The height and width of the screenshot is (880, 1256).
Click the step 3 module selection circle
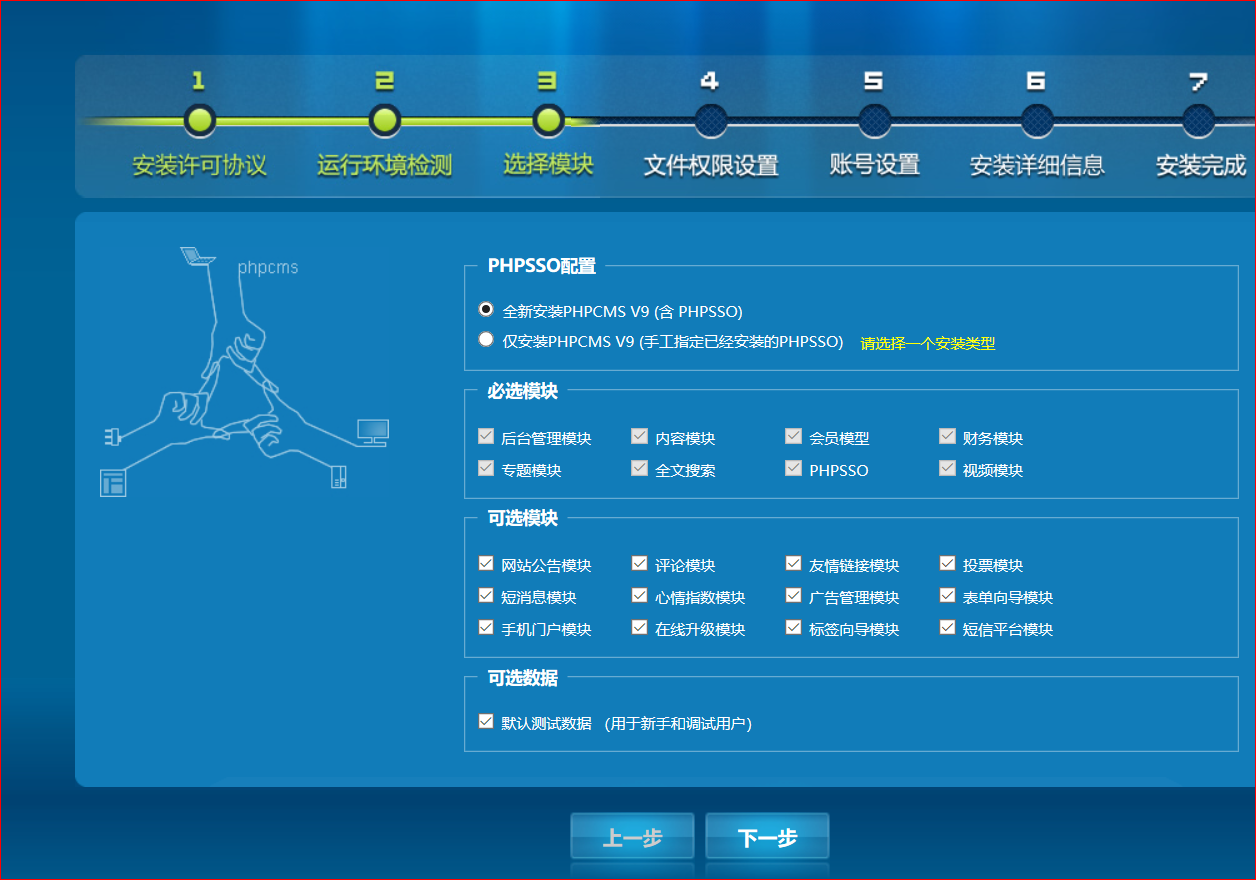click(x=548, y=121)
